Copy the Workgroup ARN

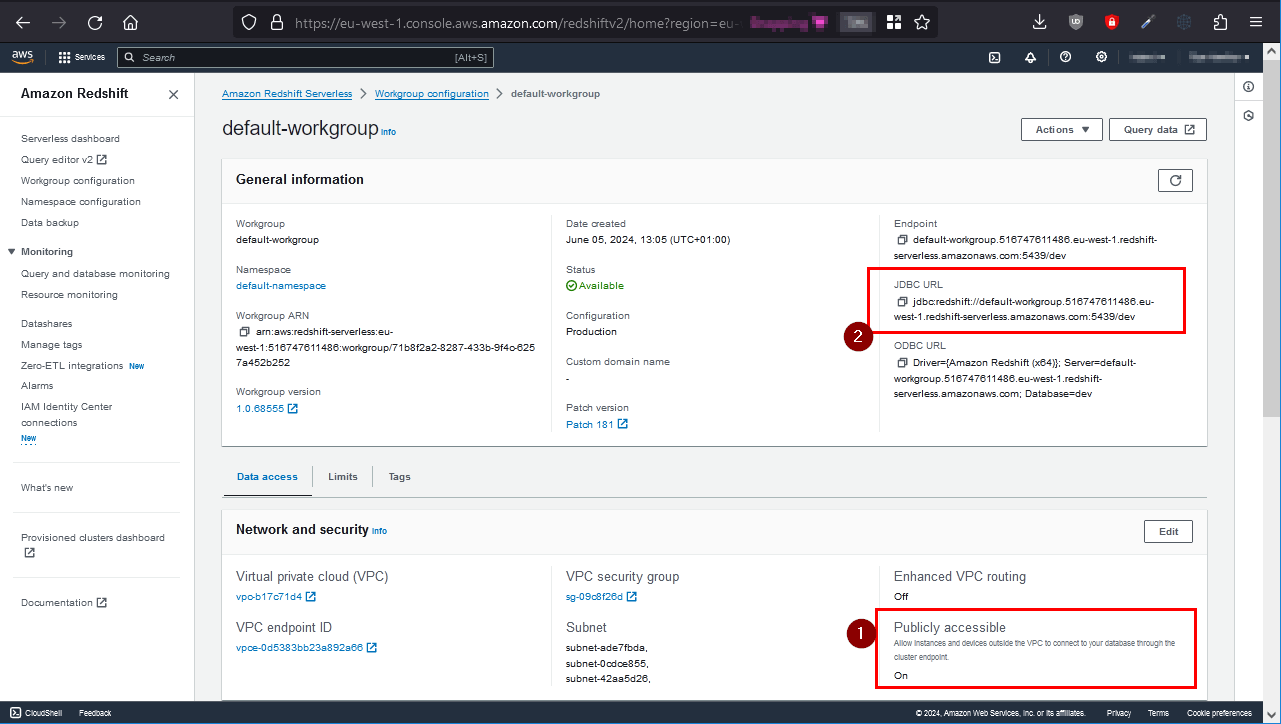pos(243,332)
